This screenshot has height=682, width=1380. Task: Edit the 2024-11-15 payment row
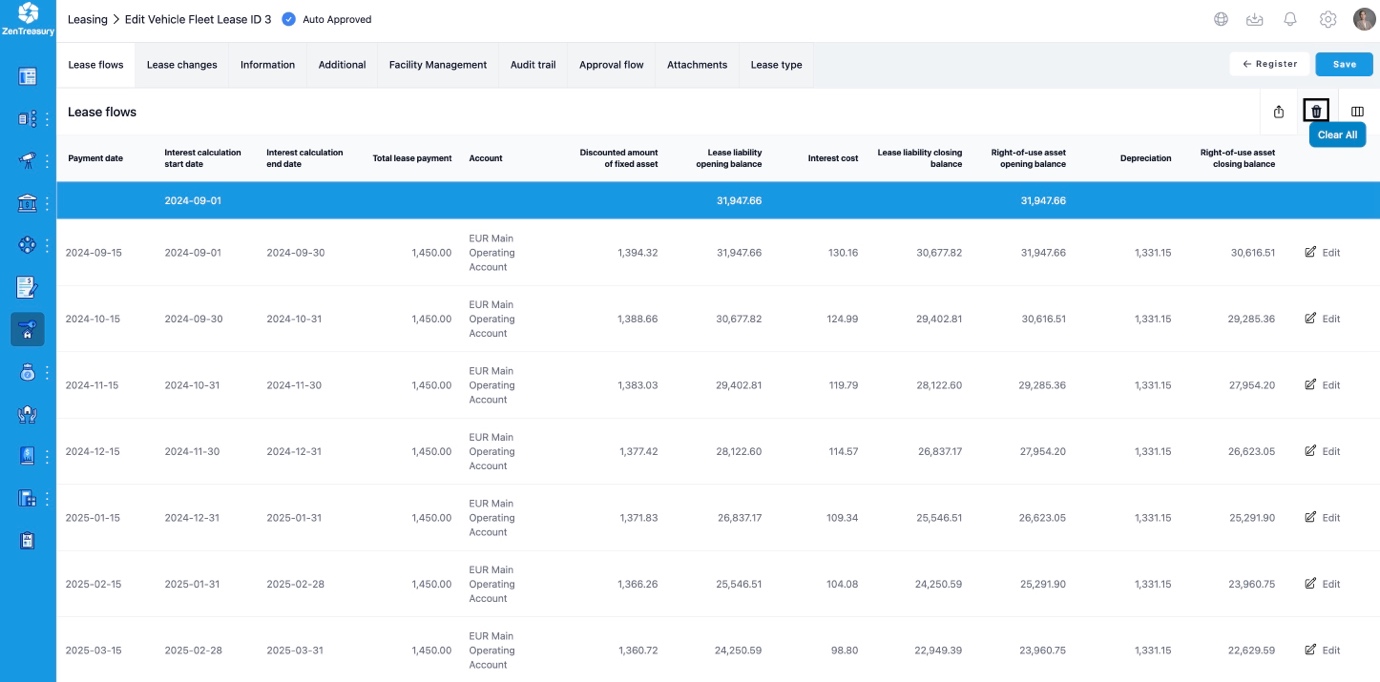click(1322, 385)
